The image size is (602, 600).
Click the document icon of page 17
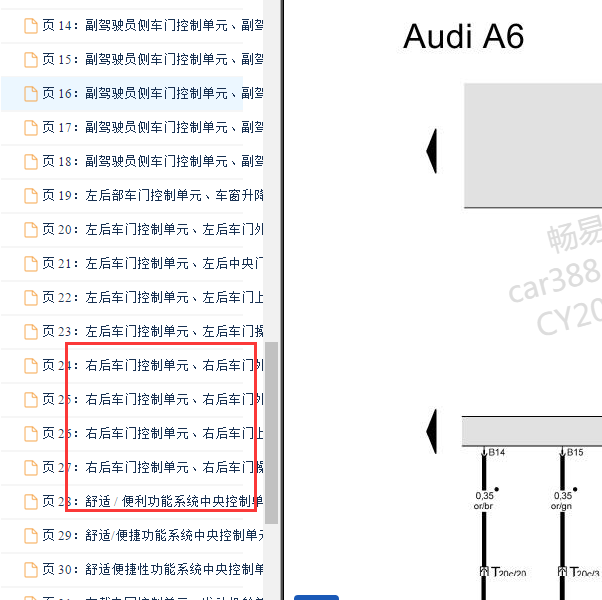click(x=31, y=128)
